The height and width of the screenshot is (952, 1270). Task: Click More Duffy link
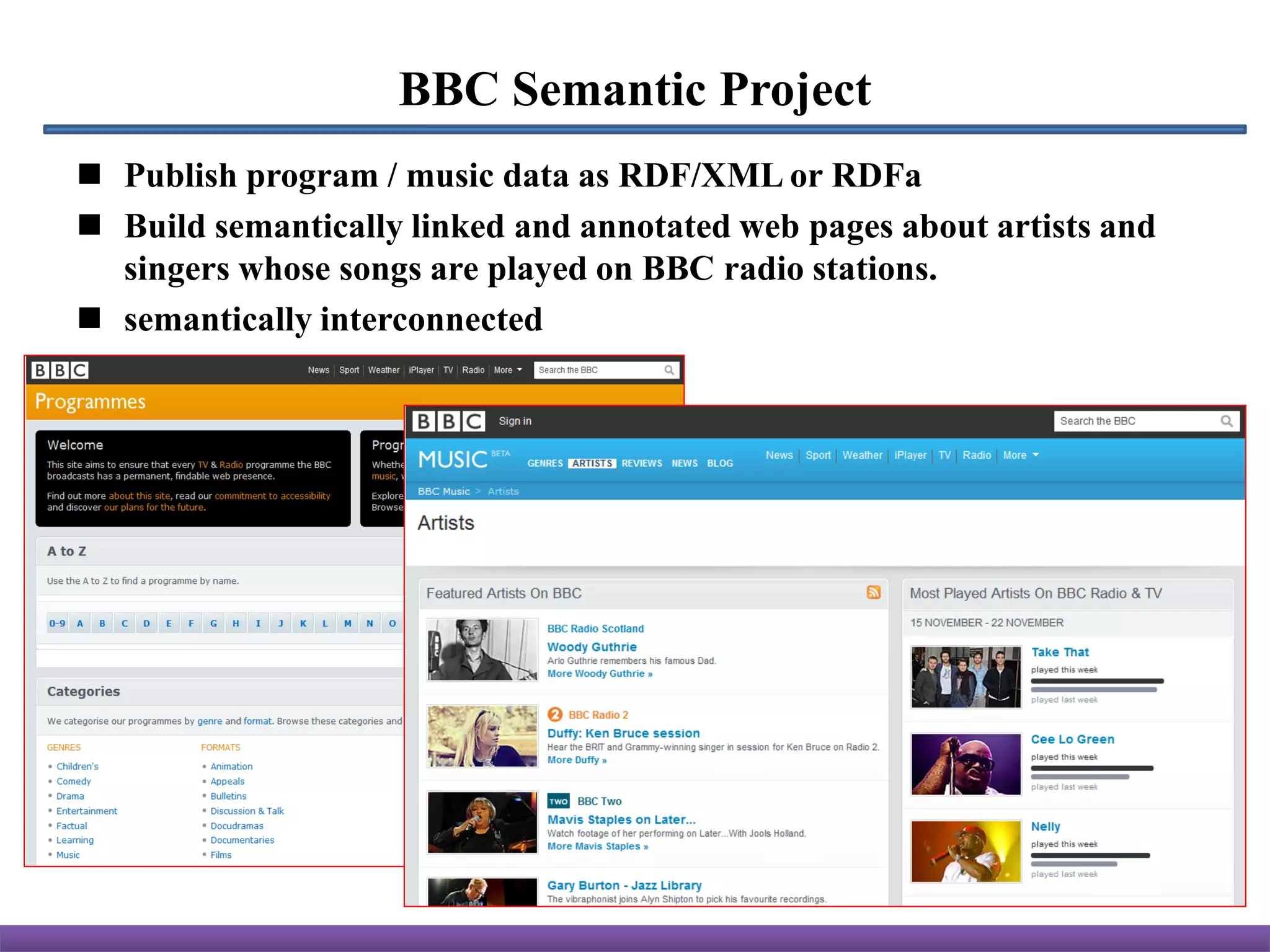pos(577,760)
